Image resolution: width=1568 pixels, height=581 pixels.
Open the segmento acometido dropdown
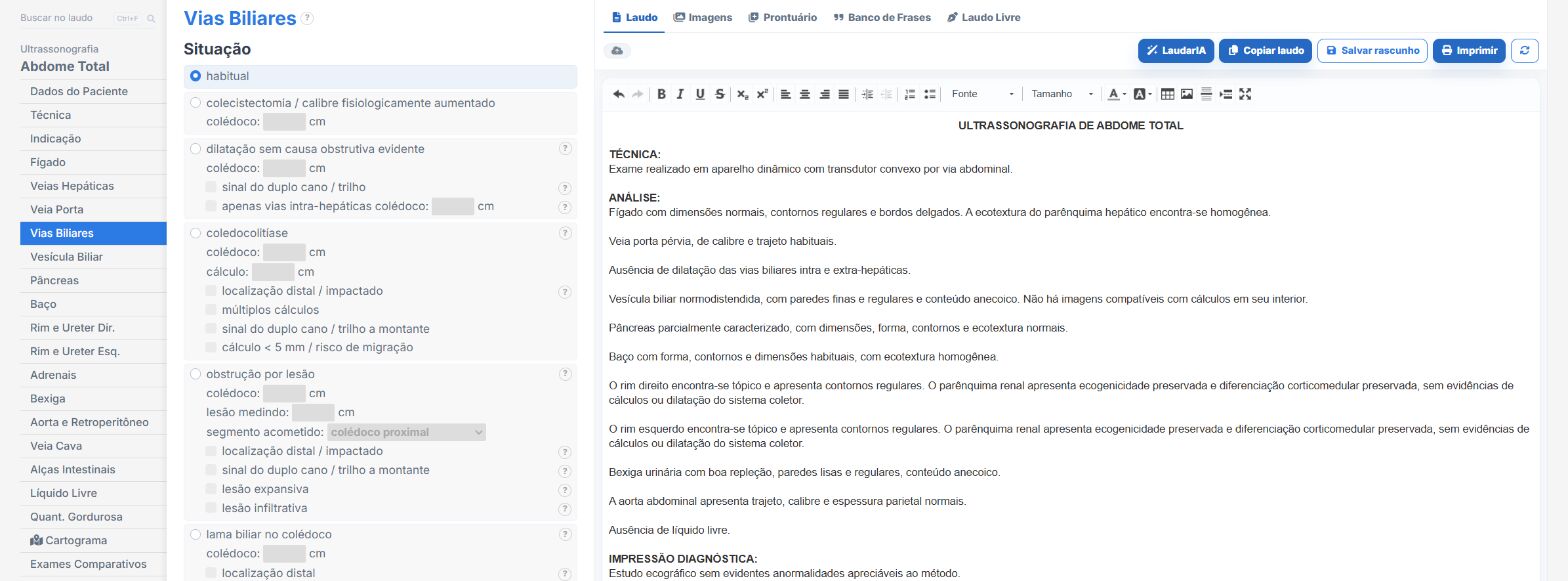coord(407,432)
